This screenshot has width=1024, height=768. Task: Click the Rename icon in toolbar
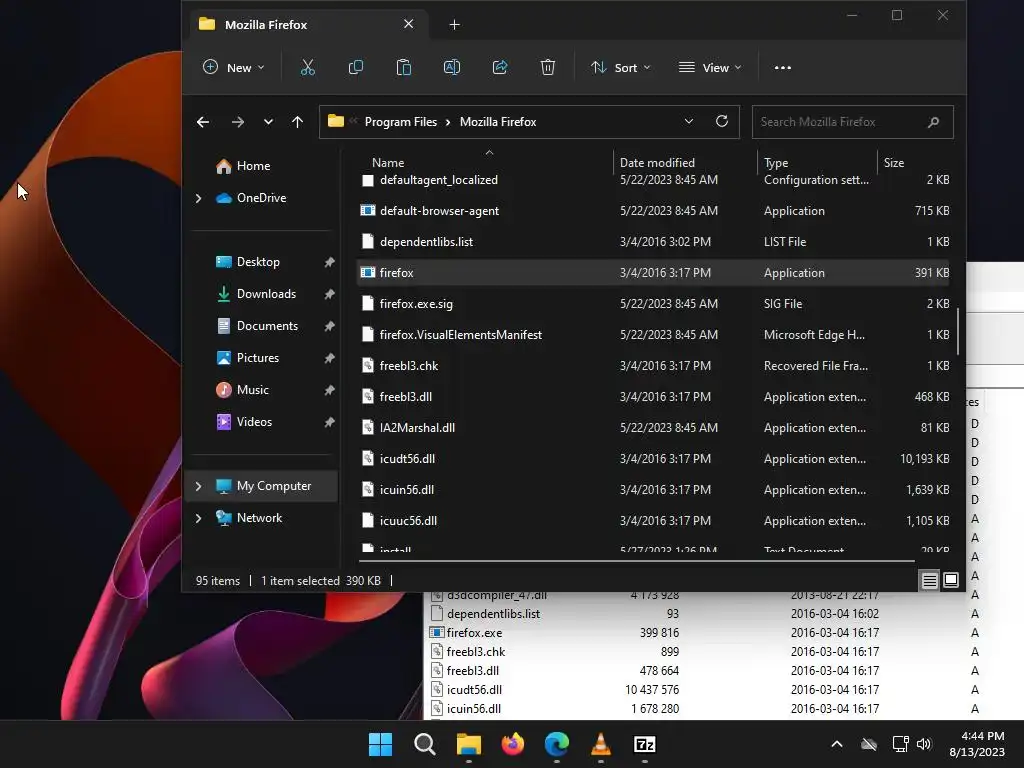coord(452,67)
